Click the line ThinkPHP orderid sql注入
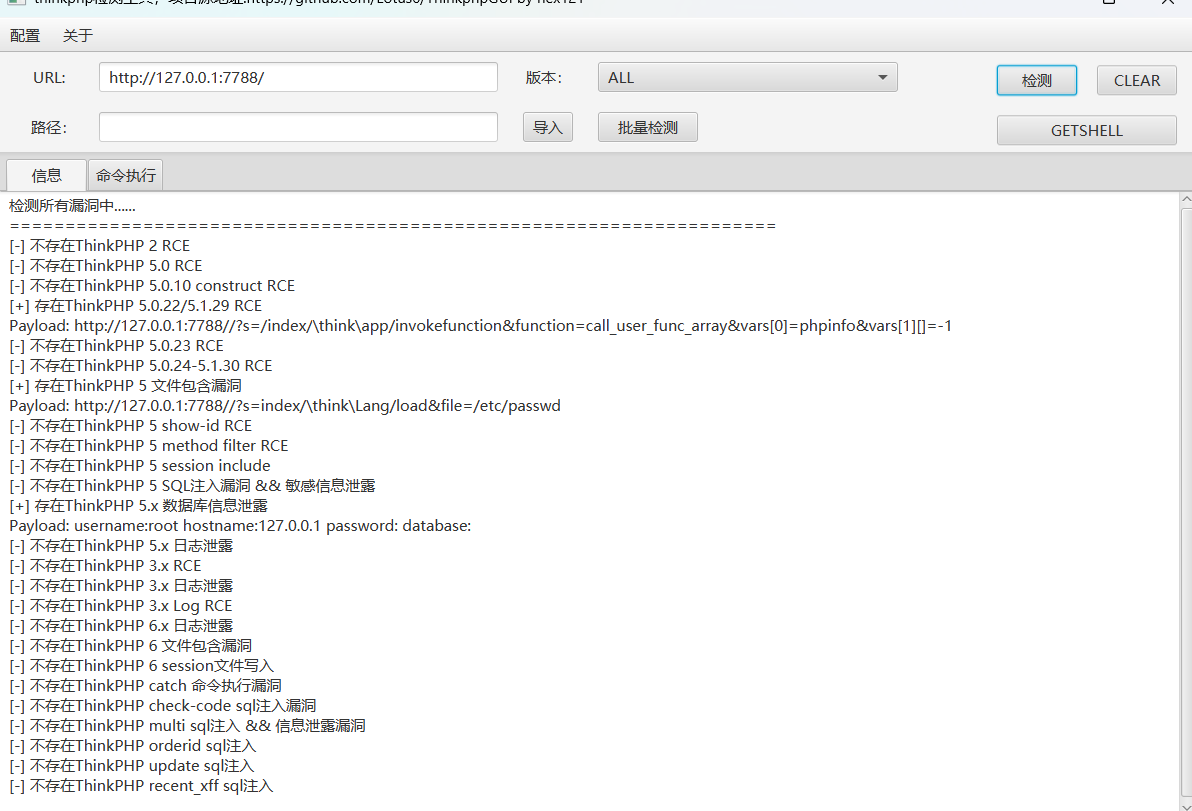 pos(133,746)
